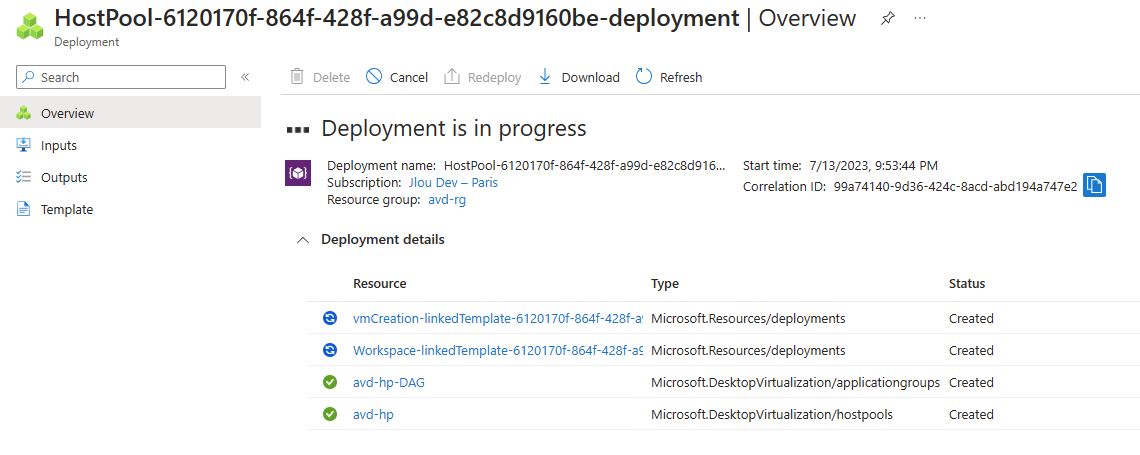Click the Microsoft.Resources/deployments type in vmCreation-linkedTemplate row
Viewport: 1140px width, 455px height.
(748, 318)
